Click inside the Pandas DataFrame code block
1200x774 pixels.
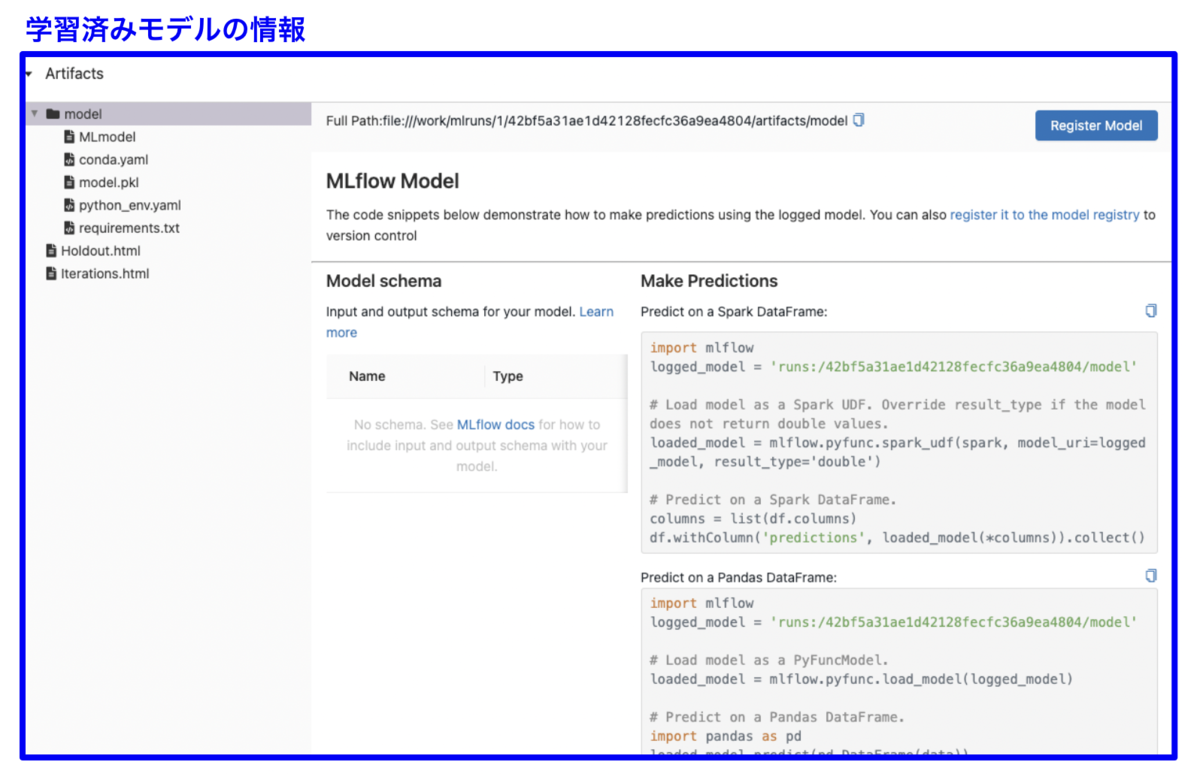coord(899,671)
